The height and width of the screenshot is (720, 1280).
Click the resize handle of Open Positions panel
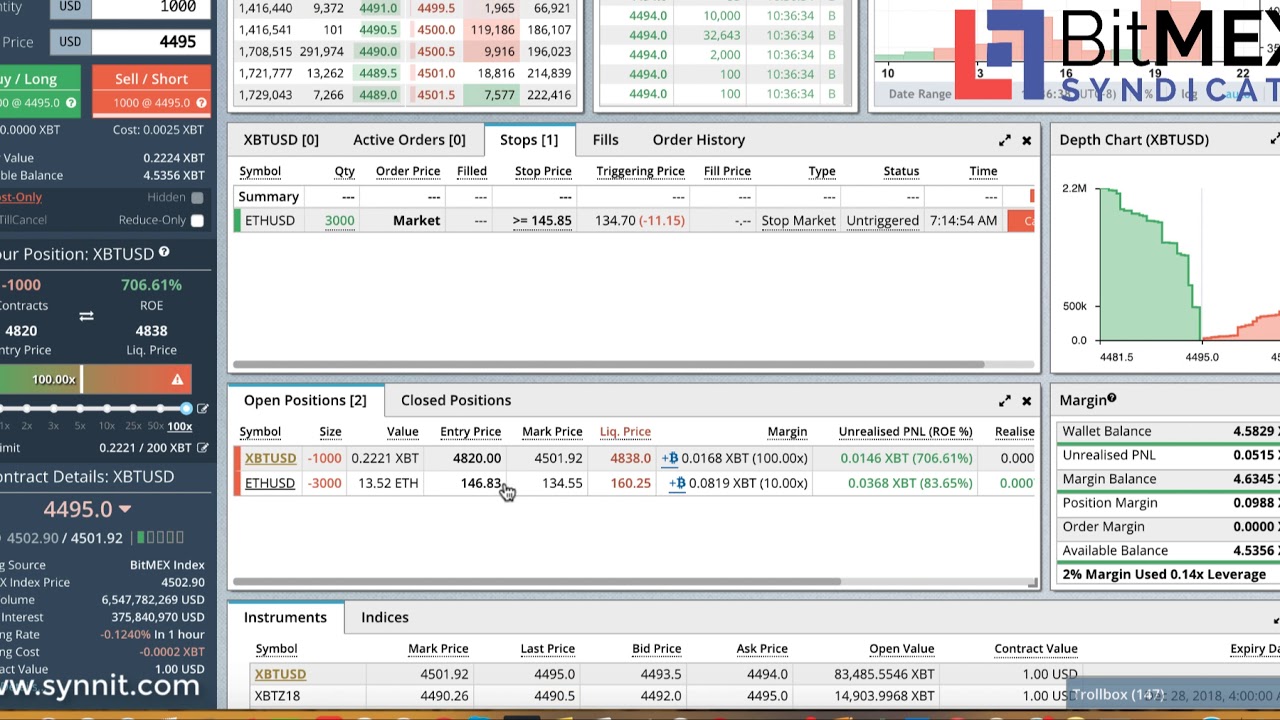tap(1032, 582)
